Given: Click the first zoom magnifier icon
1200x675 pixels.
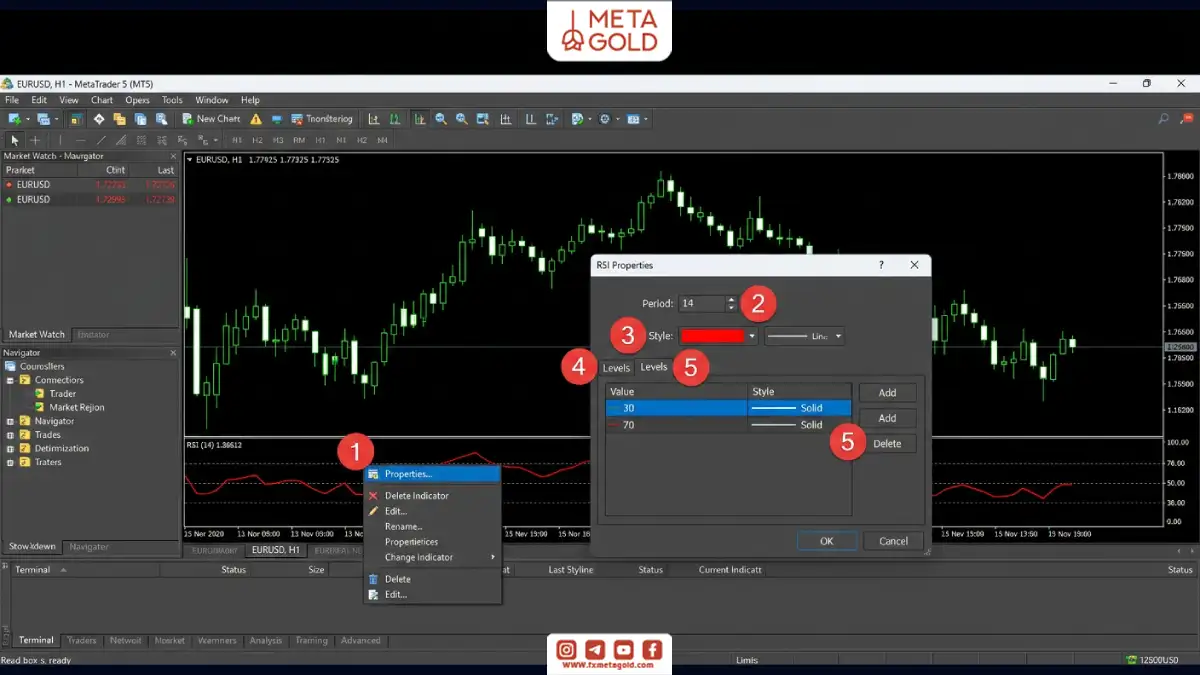Looking at the screenshot, I should click(441, 119).
